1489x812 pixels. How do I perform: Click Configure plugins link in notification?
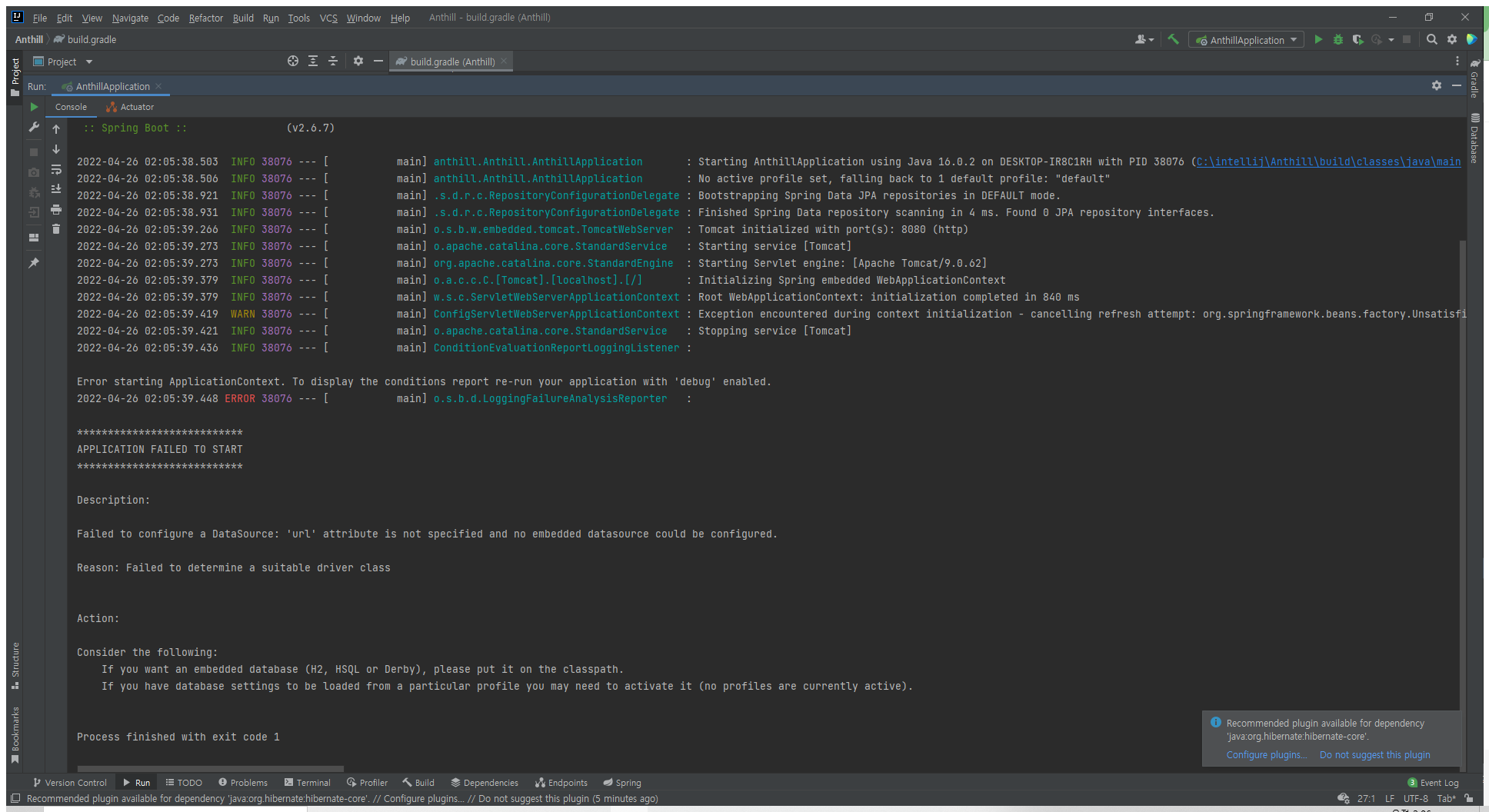pyautogui.click(x=1266, y=755)
